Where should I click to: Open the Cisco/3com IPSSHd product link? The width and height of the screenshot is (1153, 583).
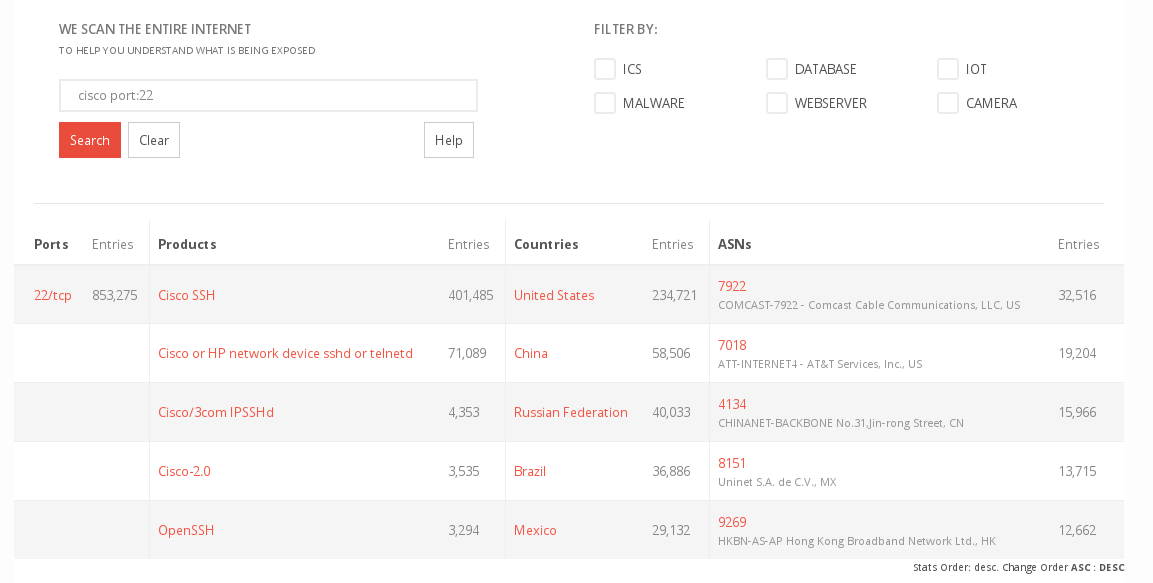coord(216,412)
